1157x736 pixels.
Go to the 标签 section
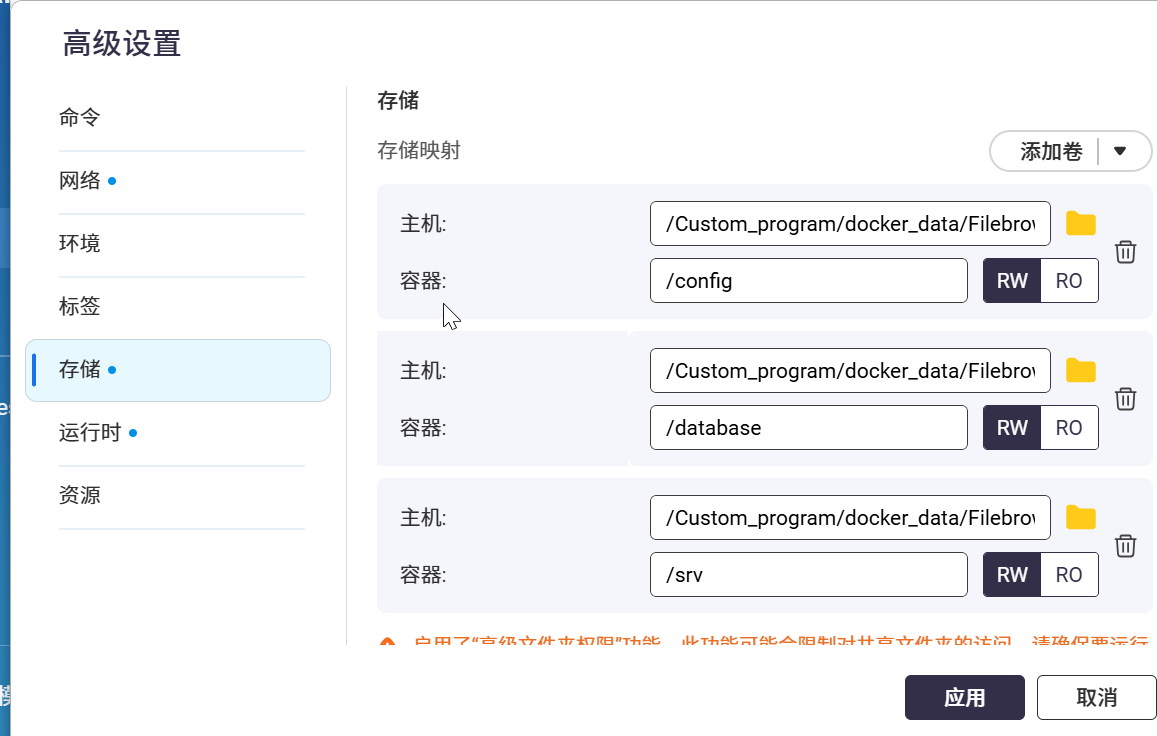click(80, 307)
